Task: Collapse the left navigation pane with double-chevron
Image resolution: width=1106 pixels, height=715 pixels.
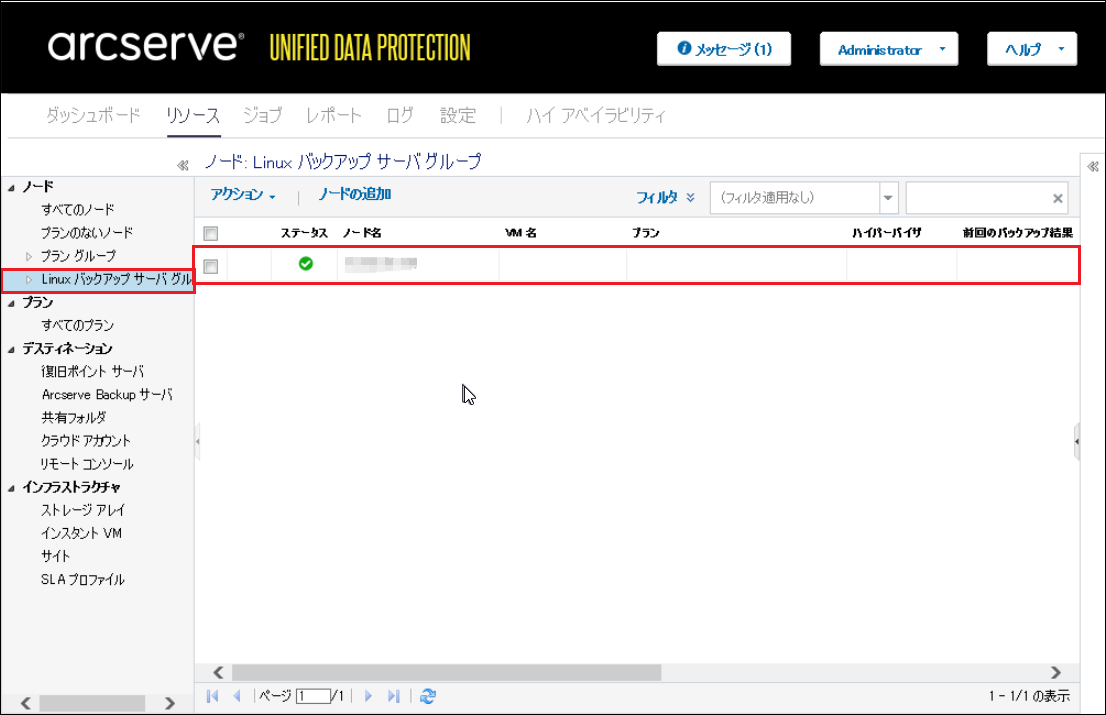Action: click(183, 165)
